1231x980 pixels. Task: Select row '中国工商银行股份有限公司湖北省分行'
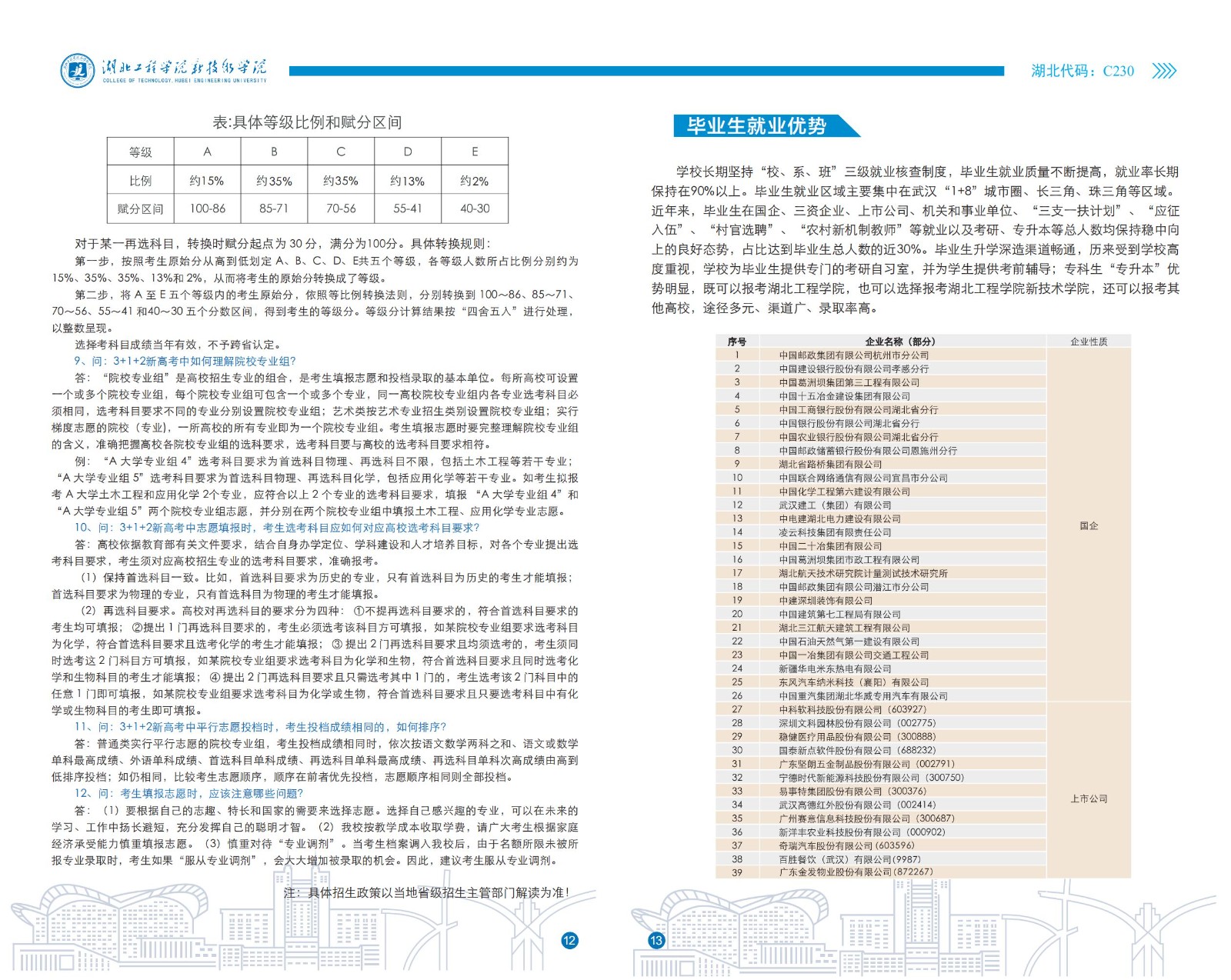tap(881, 410)
